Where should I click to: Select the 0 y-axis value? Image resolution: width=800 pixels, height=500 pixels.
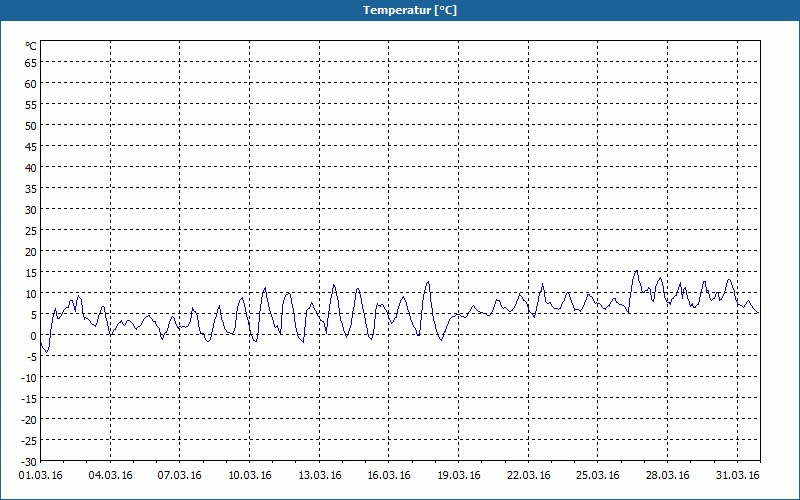34,336
